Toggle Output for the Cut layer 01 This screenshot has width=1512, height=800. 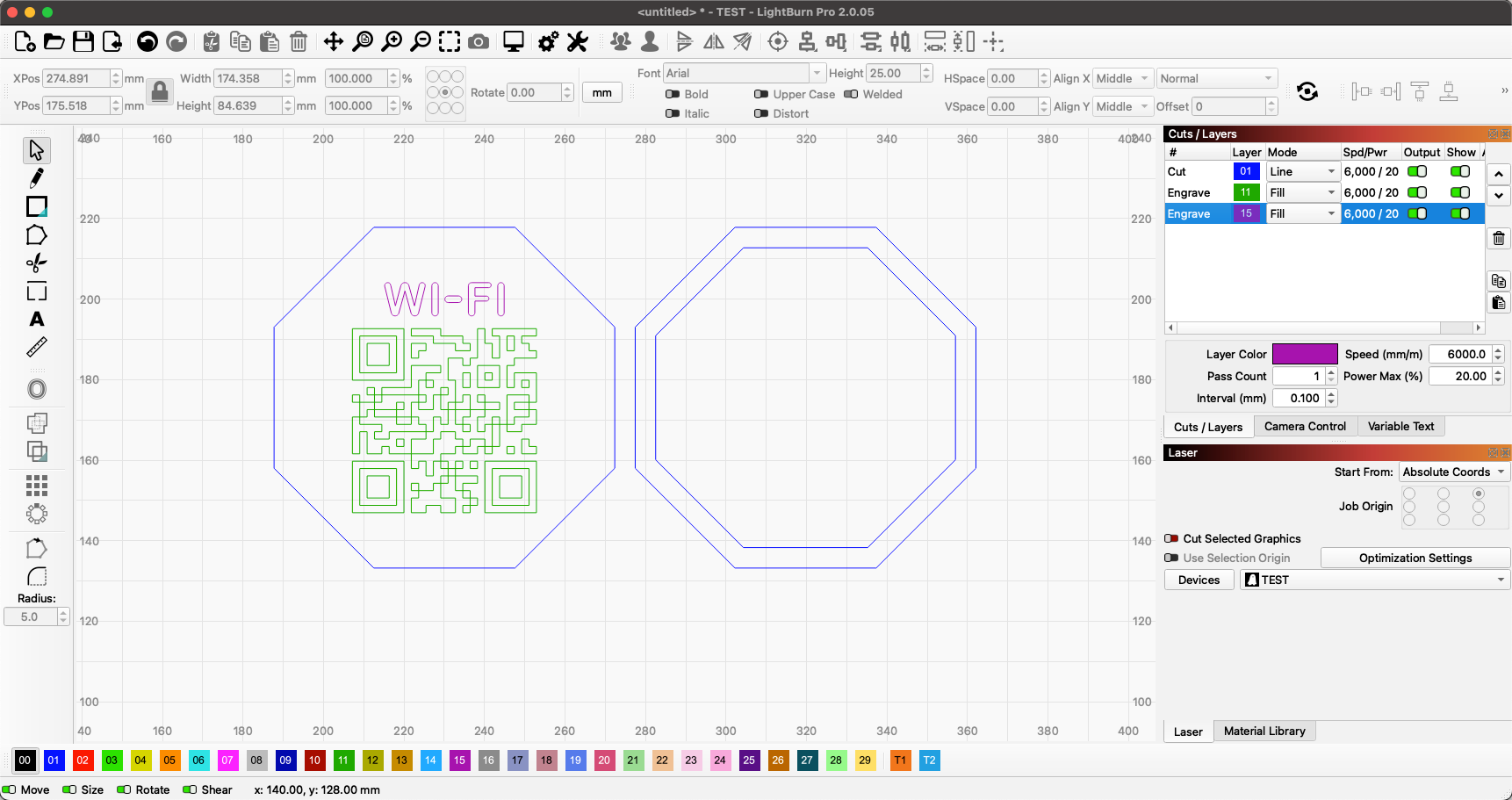pos(1416,172)
